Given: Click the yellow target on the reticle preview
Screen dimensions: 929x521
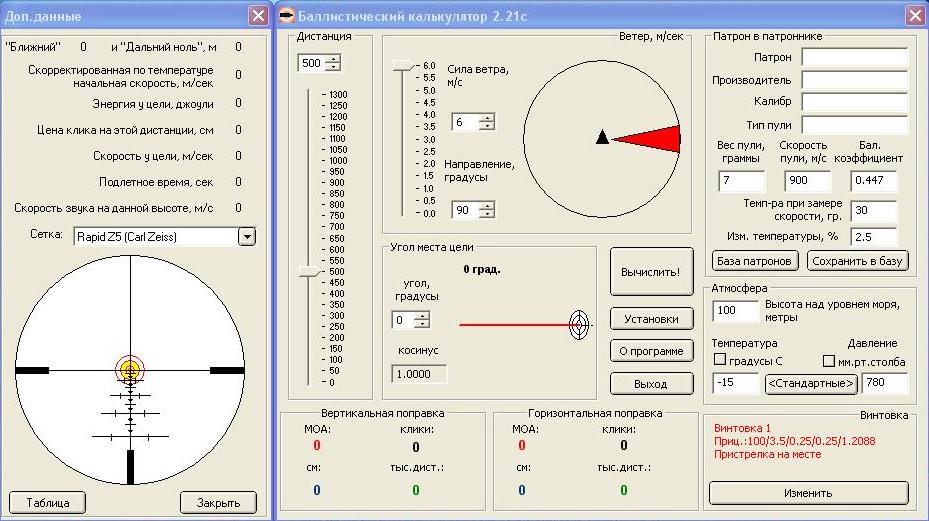Looking at the screenshot, I should pos(130,370).
